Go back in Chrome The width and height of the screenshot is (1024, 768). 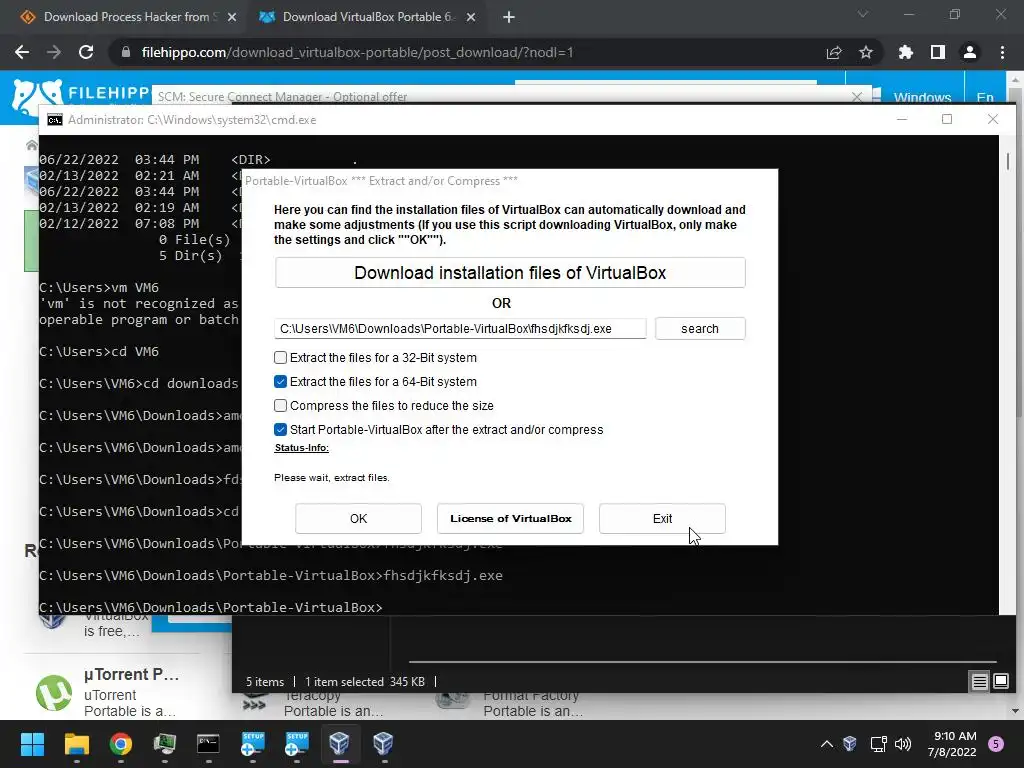[x=22, y=52]
